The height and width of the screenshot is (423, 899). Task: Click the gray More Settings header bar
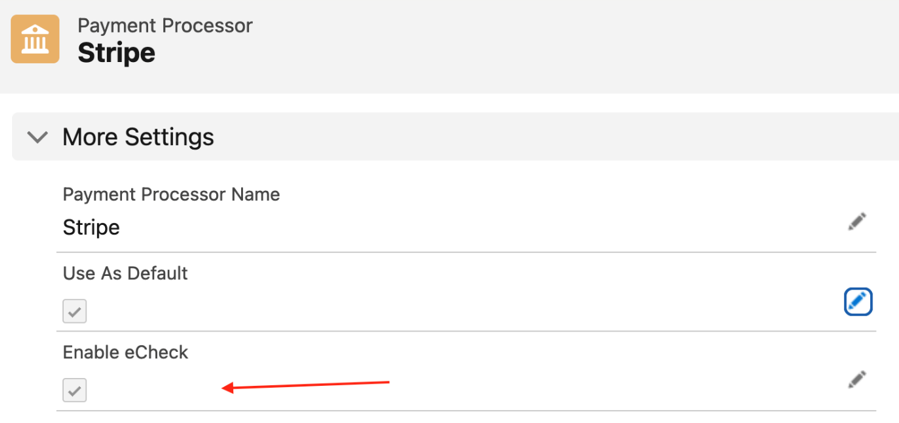pos(550,137)
